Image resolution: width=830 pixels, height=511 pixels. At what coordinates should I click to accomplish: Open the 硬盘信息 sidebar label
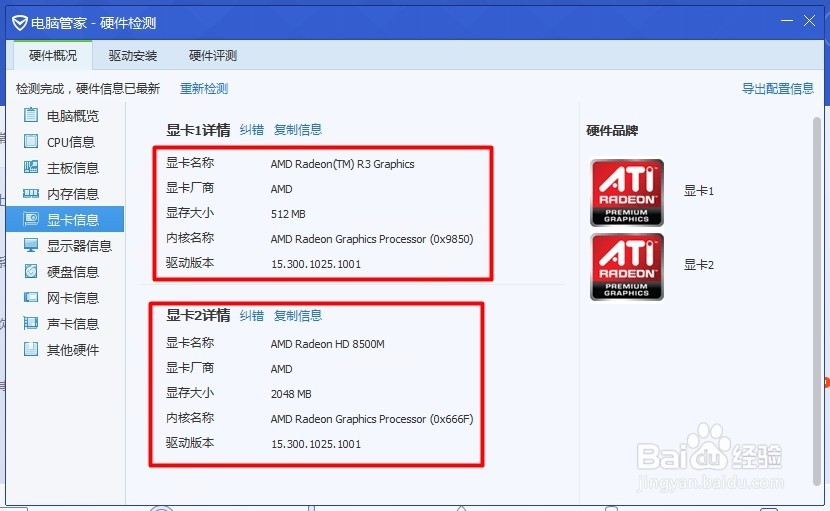[73, 272]
